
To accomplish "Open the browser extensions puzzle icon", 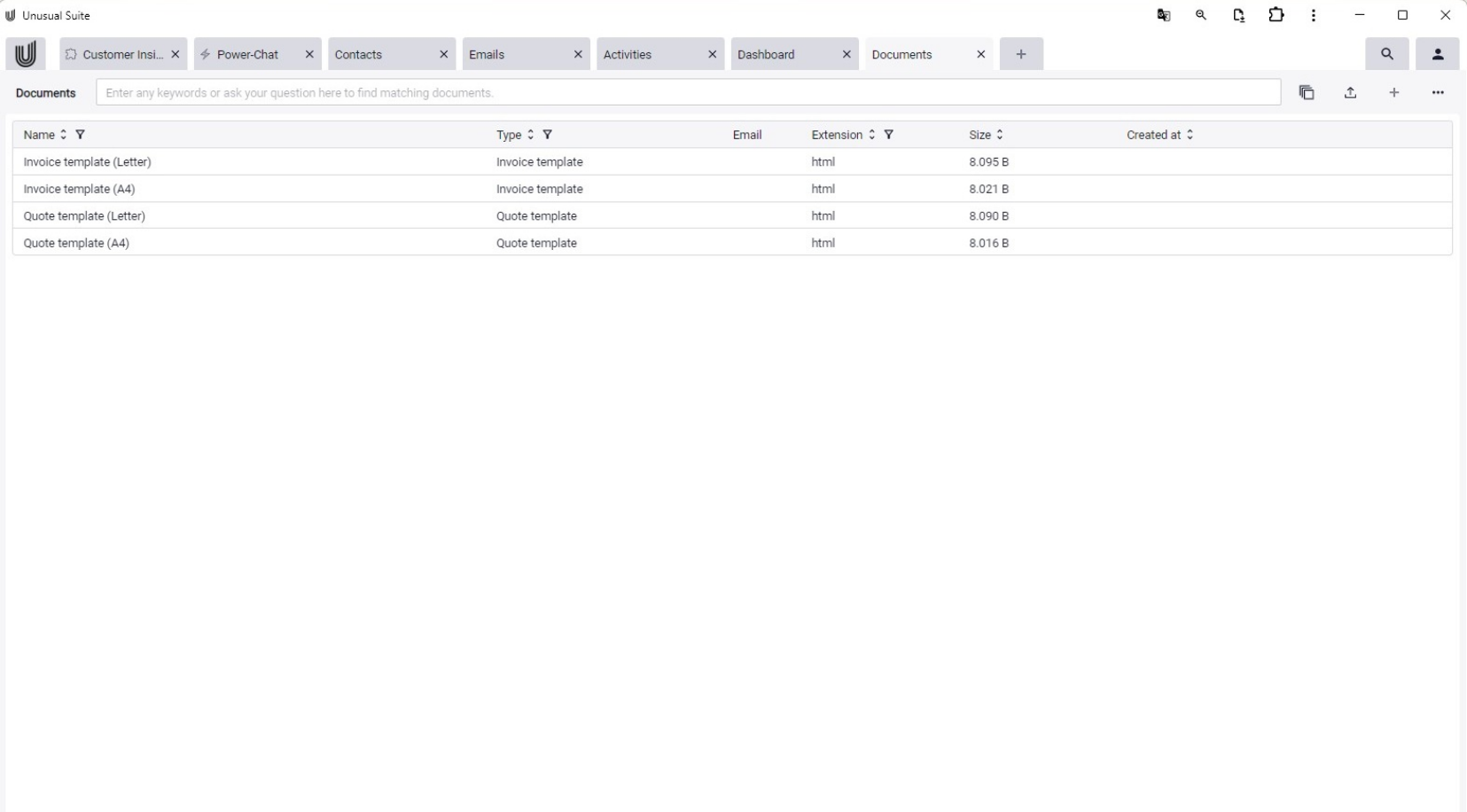I will [1276, 15].
